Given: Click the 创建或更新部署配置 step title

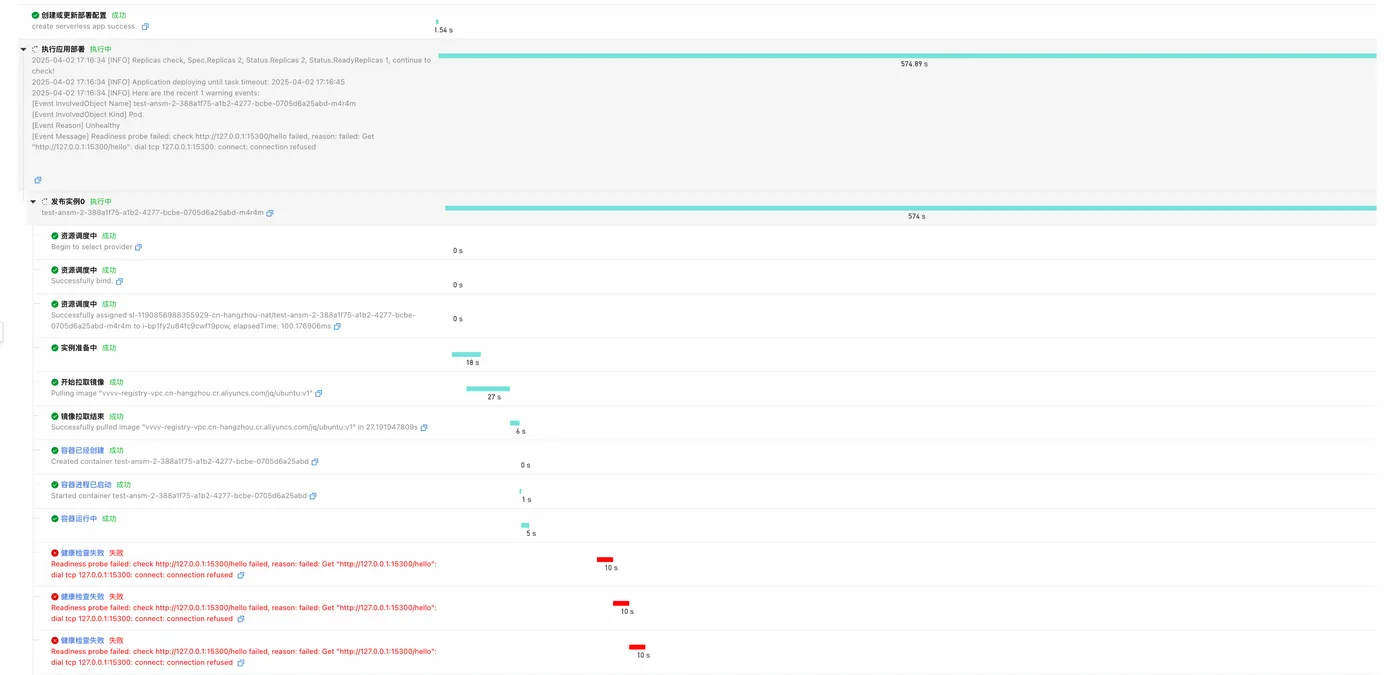Looking at the screenshot, I should 74,16.
